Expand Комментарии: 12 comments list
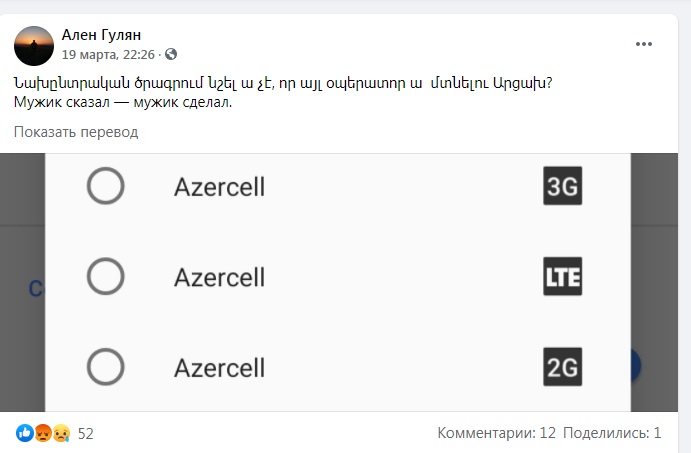691x453 pixels. (x=496, y=434)
